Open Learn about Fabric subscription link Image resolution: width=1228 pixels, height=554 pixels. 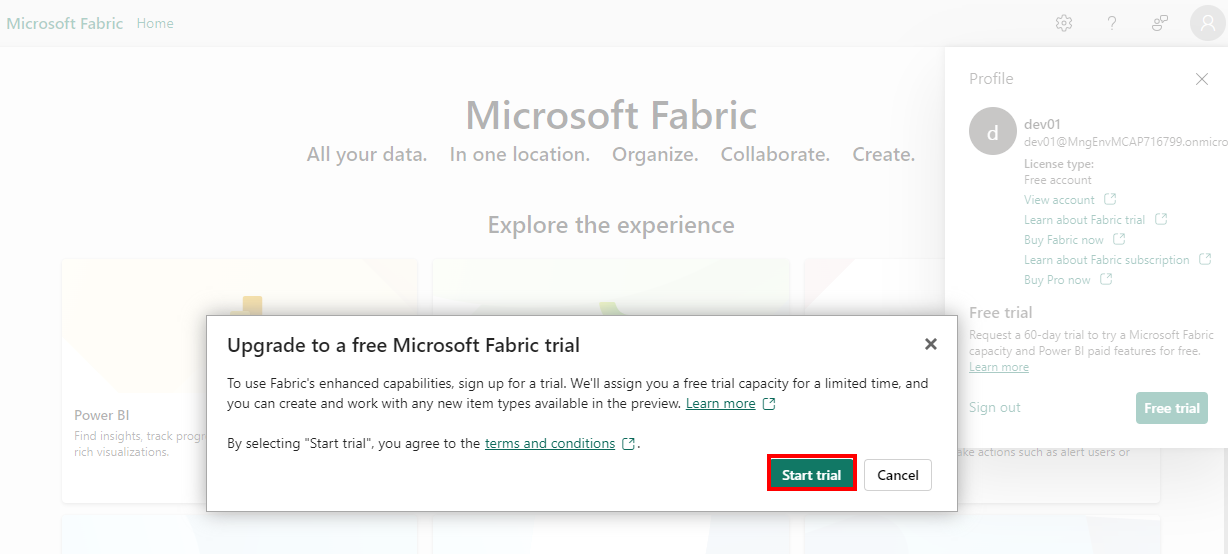tap(1106, 260)
